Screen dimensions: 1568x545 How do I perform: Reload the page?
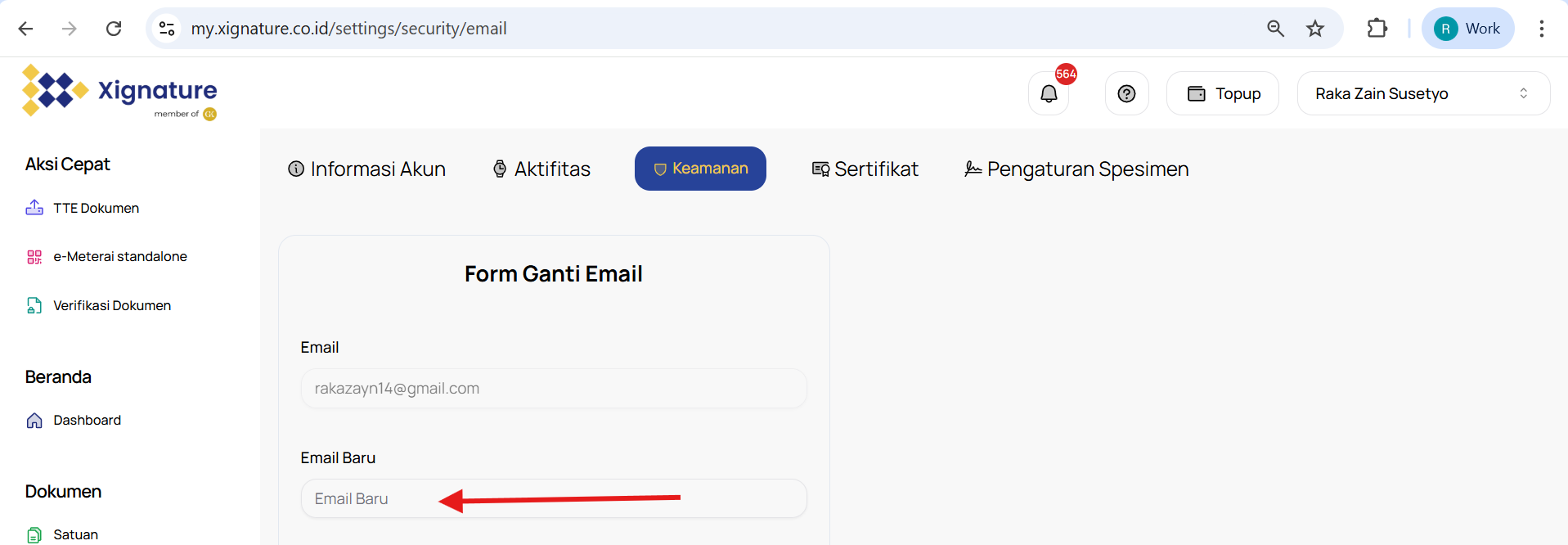[x=114, y=29]
